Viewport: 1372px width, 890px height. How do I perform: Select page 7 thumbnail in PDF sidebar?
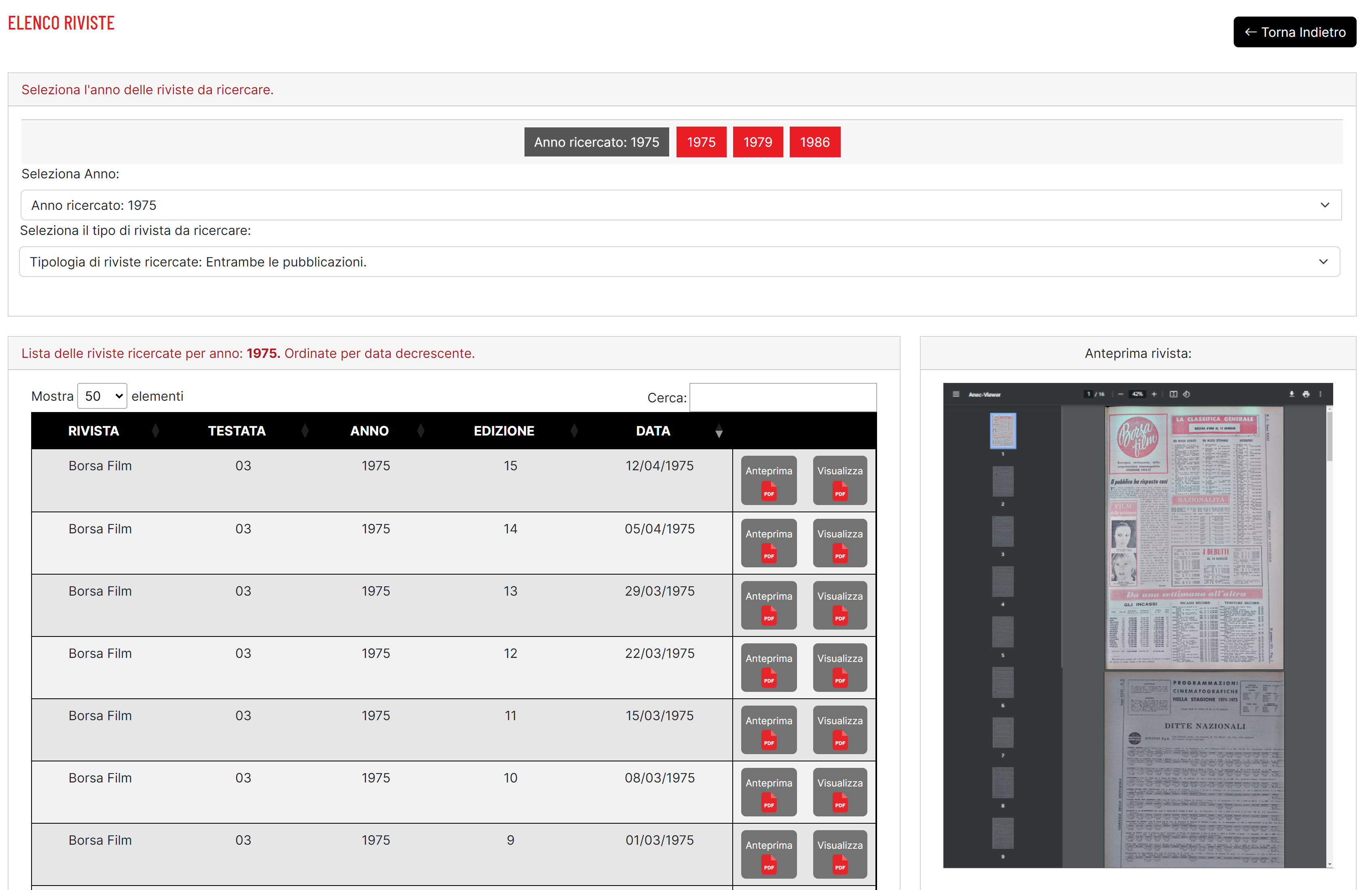pos(1003,733)
